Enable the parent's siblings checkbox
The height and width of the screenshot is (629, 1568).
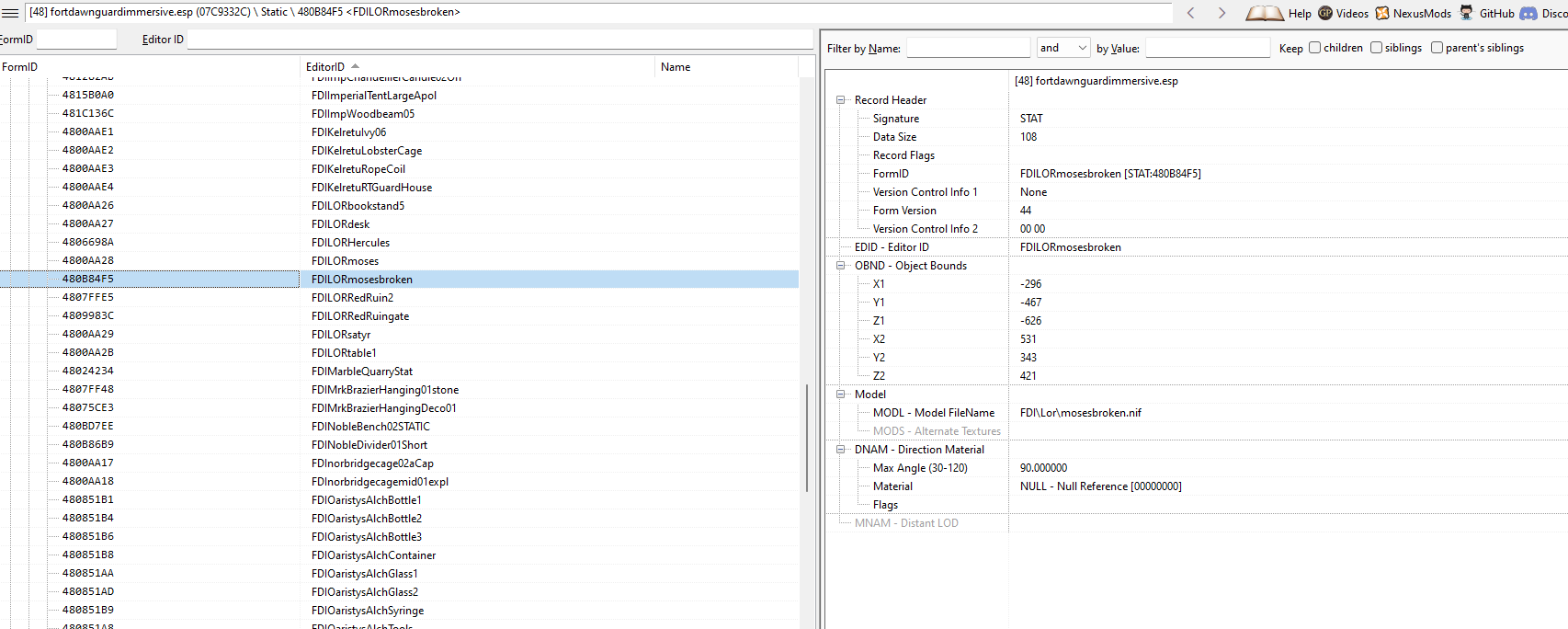[x=1437, y=48]
